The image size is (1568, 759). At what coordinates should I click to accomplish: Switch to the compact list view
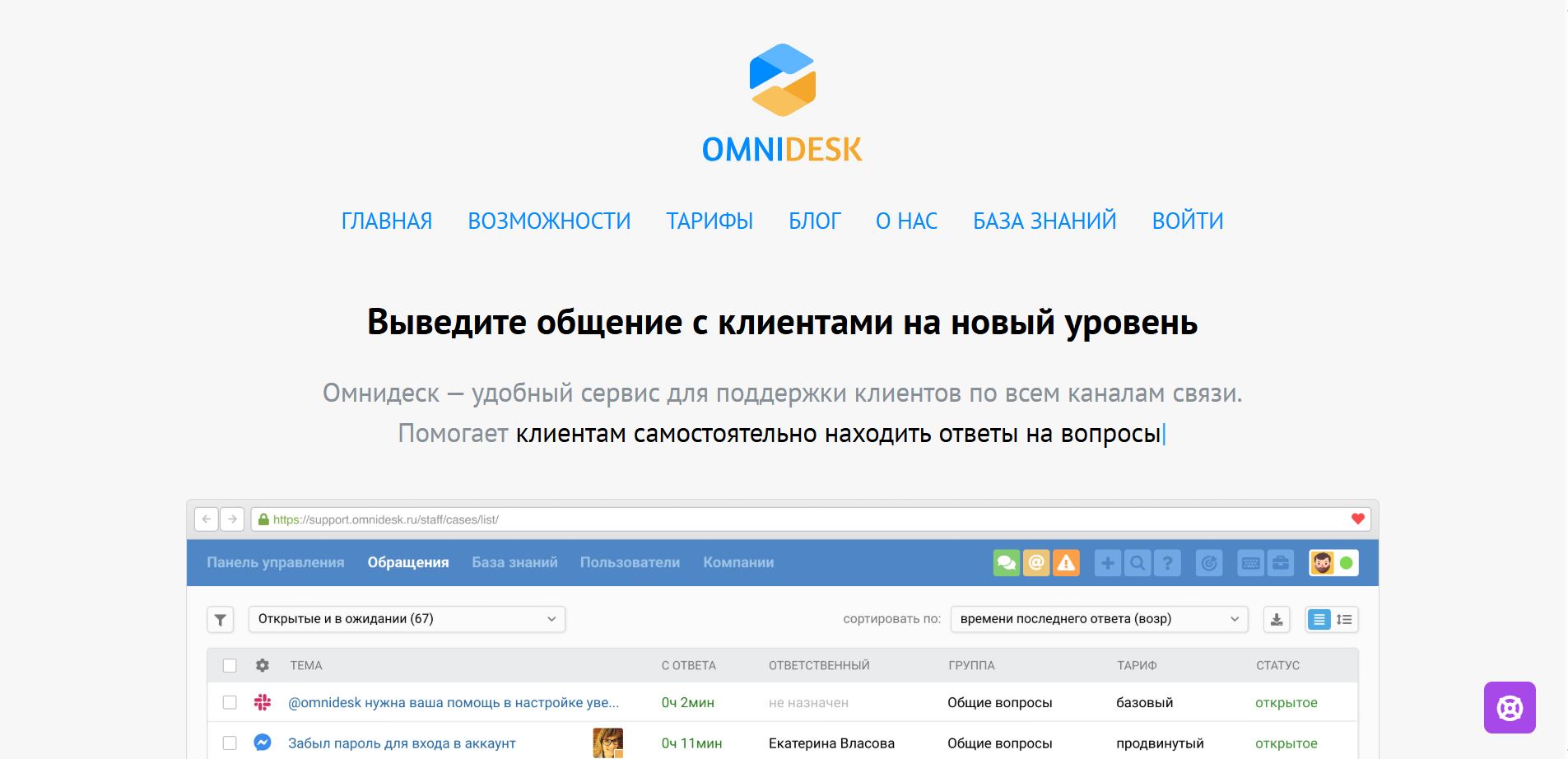(1319, 620)
